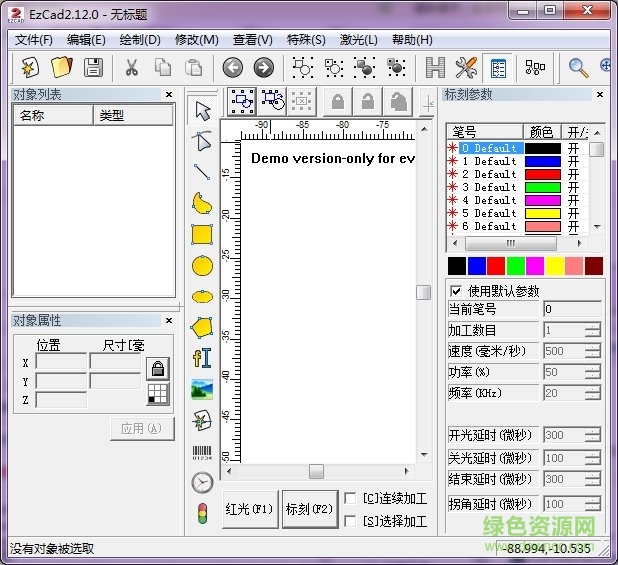Image resolution: width=618 pixels, height=565 pixels.
Task: Increase 加工数目 with spinner arrow
Action: (593, 326)
